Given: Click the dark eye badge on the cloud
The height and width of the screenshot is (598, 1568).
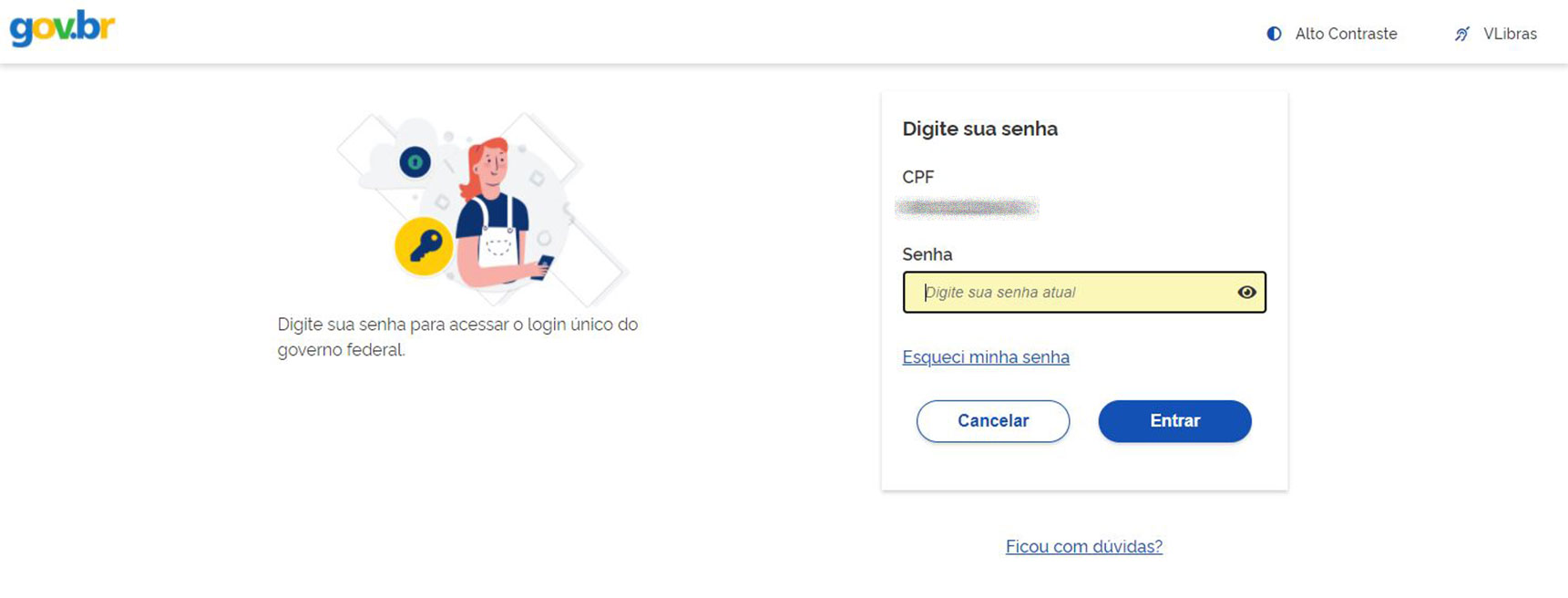Looking at the screenshot, I should click(415, 162).
